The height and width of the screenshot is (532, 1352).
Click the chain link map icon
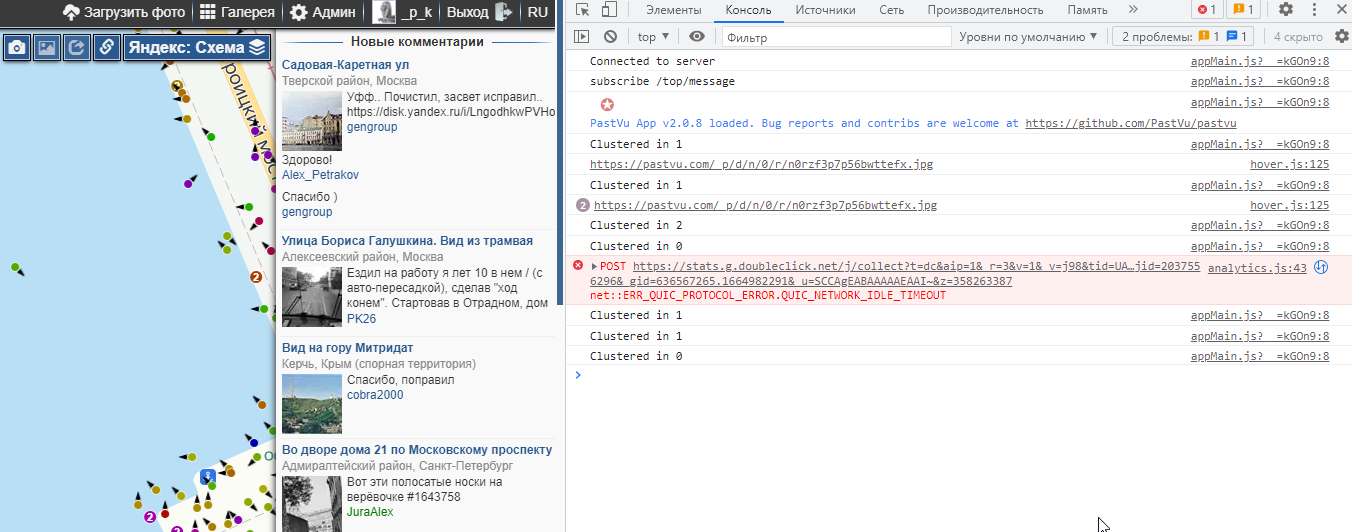107,47
